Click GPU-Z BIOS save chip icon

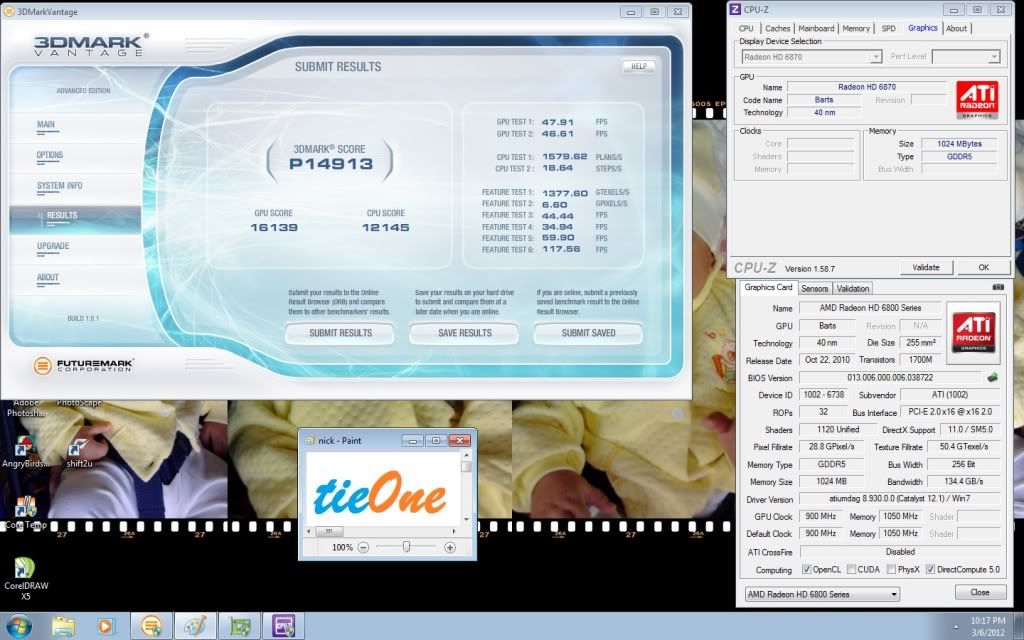(x=993, y=377)
